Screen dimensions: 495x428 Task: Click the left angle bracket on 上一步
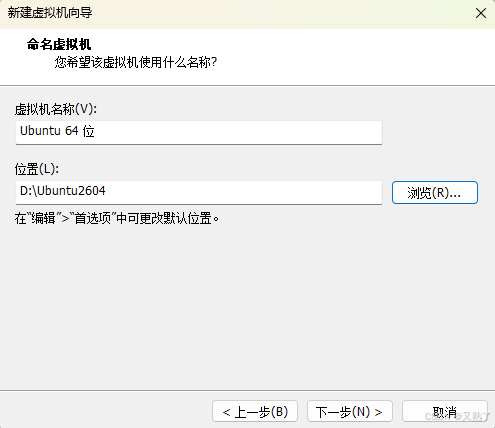227,412
